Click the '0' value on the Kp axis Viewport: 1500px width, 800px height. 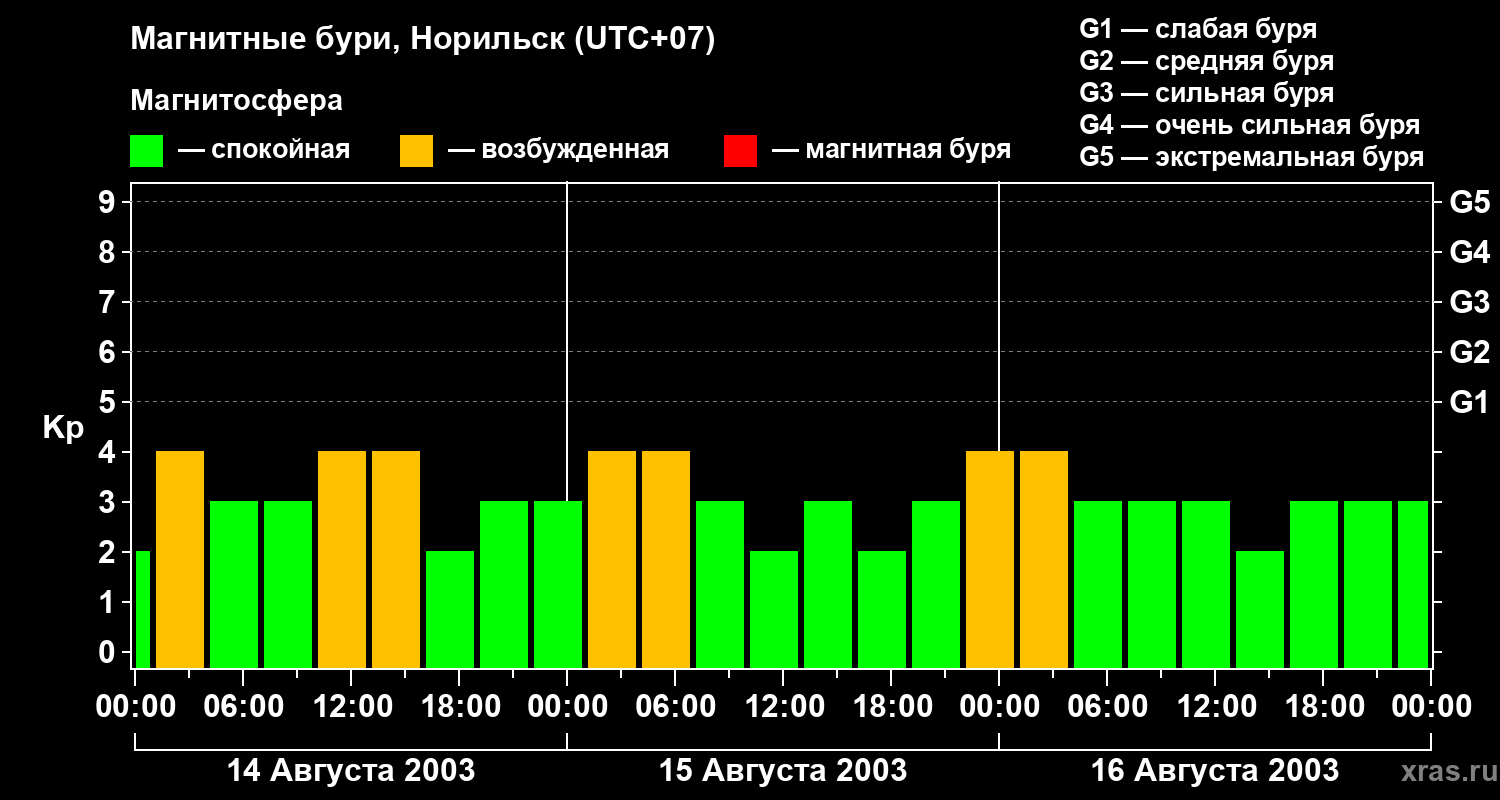(108, 652)
